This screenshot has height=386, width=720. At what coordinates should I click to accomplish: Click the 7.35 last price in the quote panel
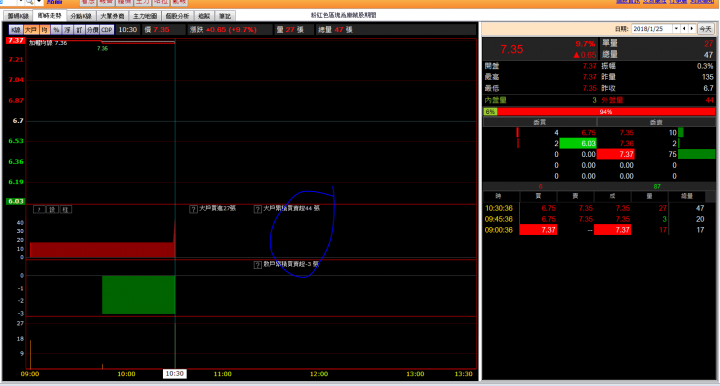[512, 49]
